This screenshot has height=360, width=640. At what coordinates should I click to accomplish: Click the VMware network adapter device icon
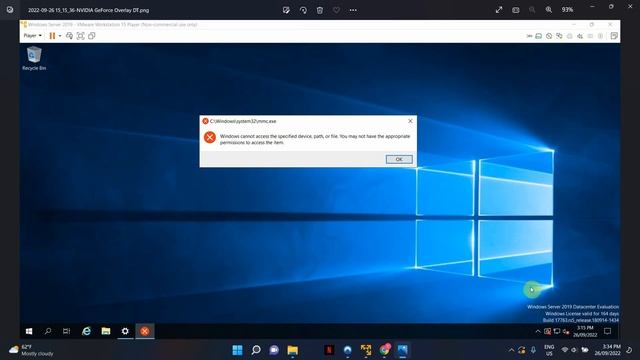click(559, 36)
